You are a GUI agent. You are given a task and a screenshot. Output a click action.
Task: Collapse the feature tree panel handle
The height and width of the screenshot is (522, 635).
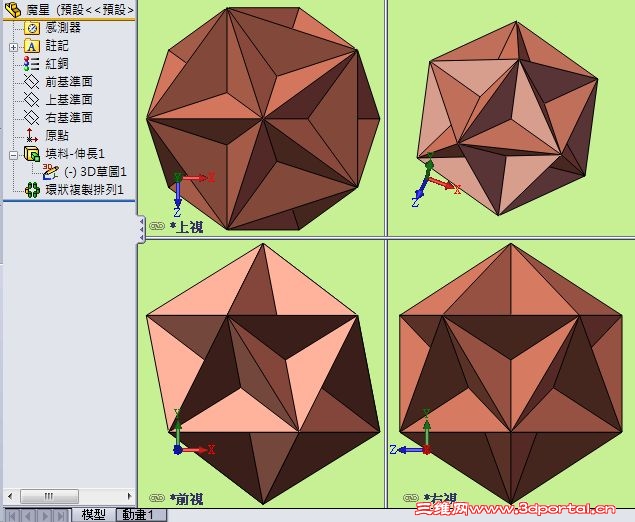pyautogui.click(x=141, y=229)
